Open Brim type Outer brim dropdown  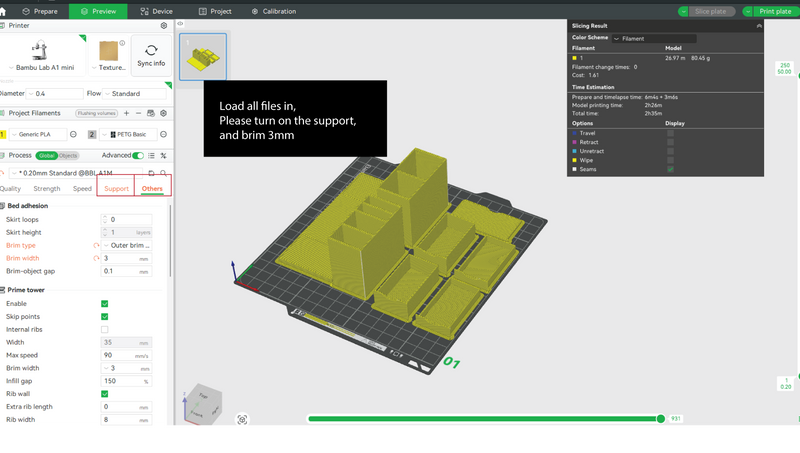click(127, 245)
